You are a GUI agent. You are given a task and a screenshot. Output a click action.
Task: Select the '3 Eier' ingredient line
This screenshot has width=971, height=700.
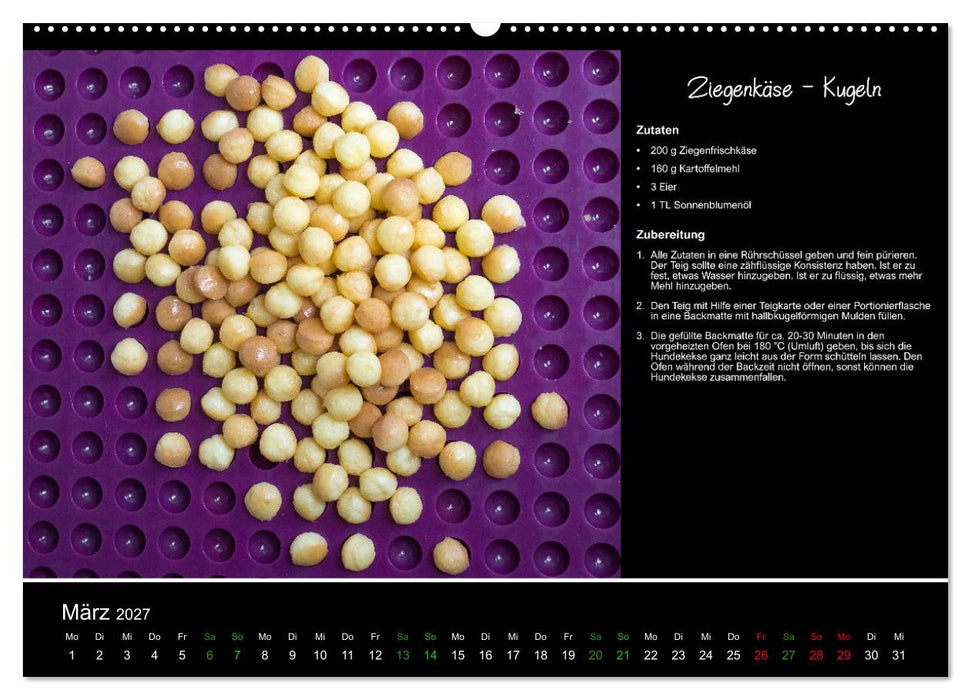[x=663, y=186]
